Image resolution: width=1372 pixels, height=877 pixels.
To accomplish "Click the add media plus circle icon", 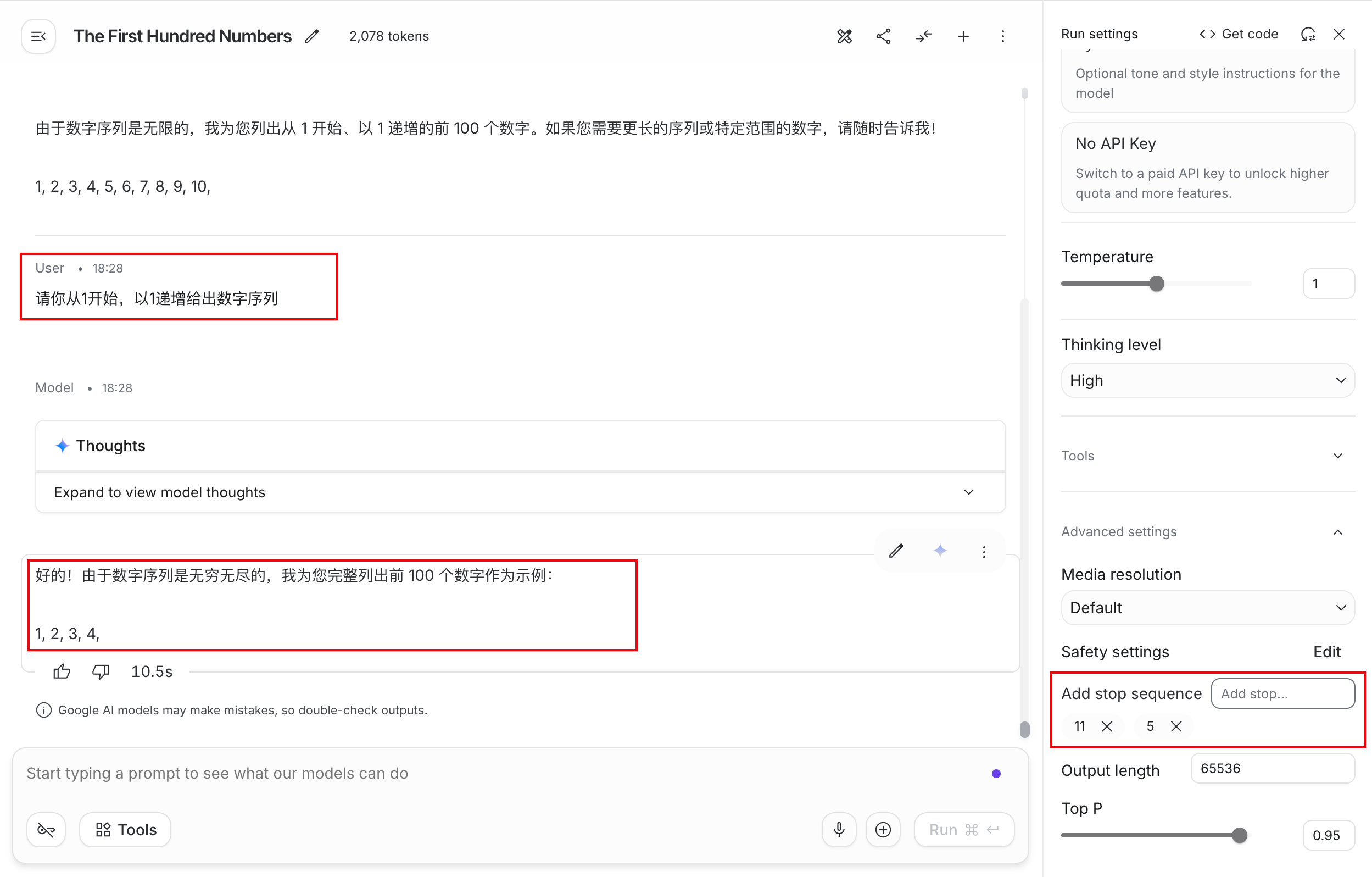I will click(x=883, y=829).
